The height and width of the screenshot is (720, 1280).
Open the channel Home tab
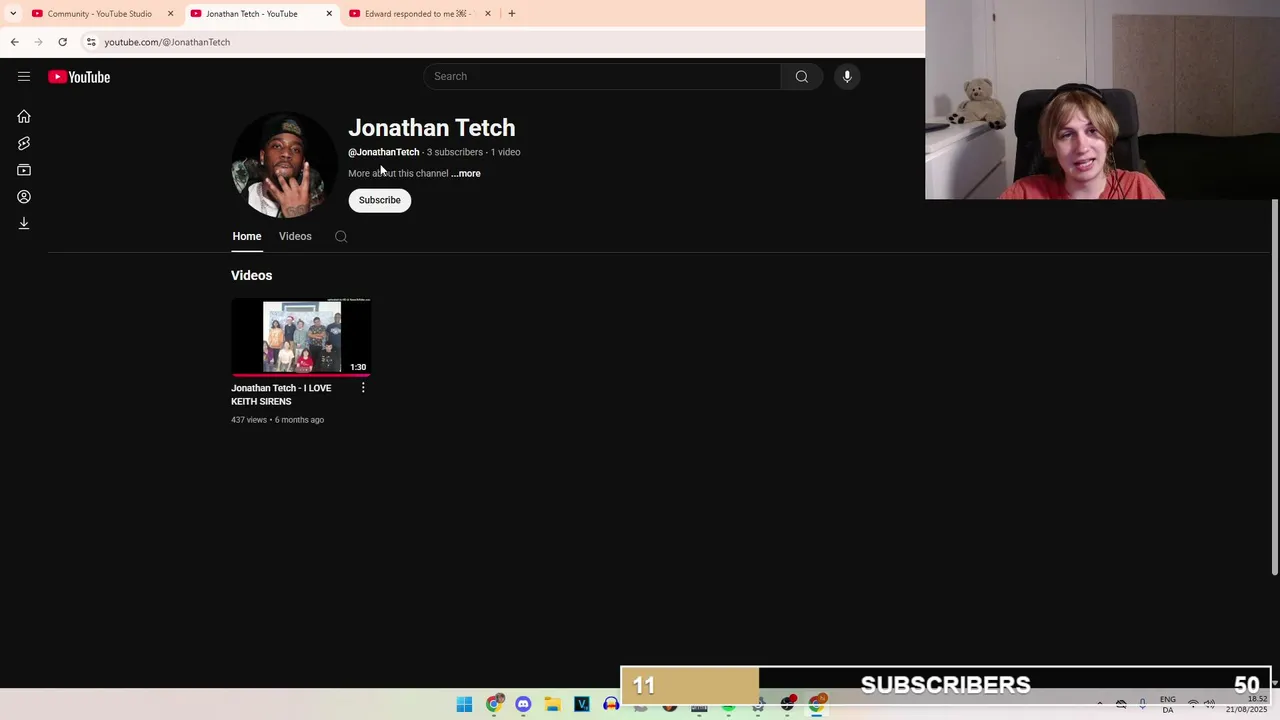point(247,237)
